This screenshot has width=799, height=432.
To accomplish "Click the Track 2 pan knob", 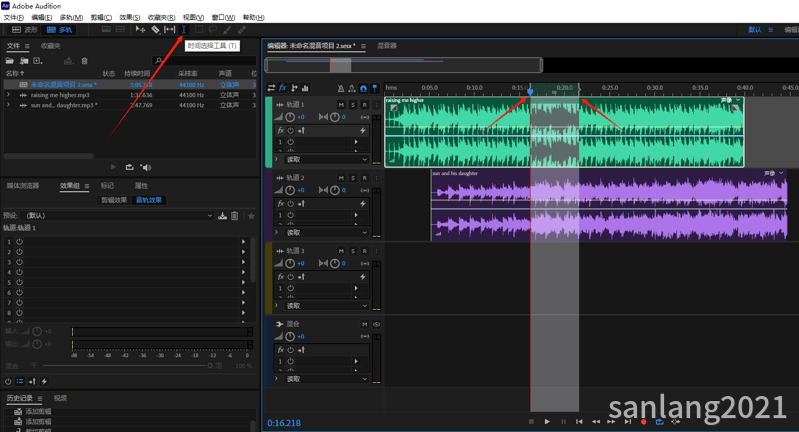I will pos(335,190).
